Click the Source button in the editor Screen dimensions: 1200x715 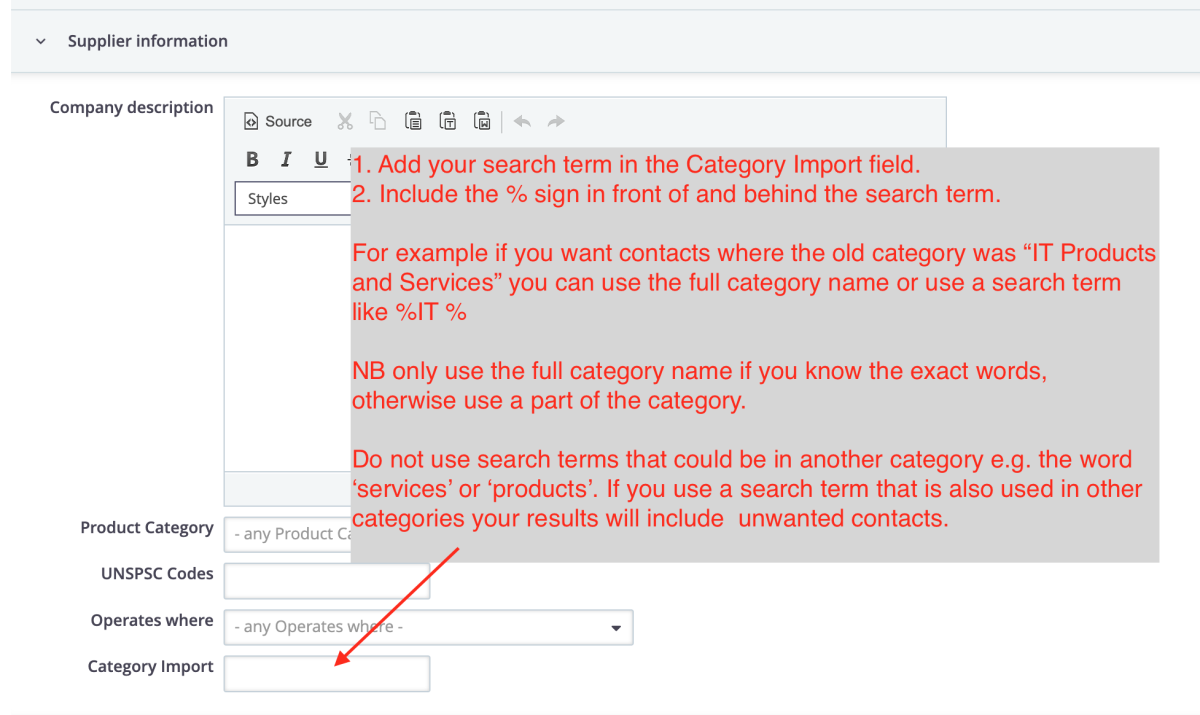tap(278, 121)
